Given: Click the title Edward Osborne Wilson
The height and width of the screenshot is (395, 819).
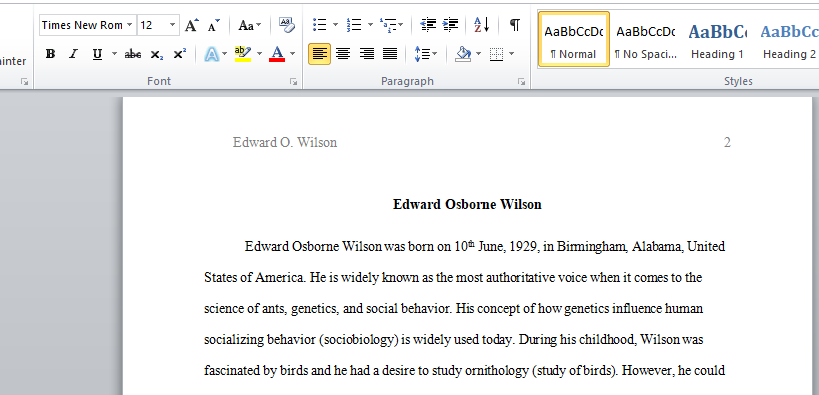Looking at the screenshot, I should click(467, 204).
